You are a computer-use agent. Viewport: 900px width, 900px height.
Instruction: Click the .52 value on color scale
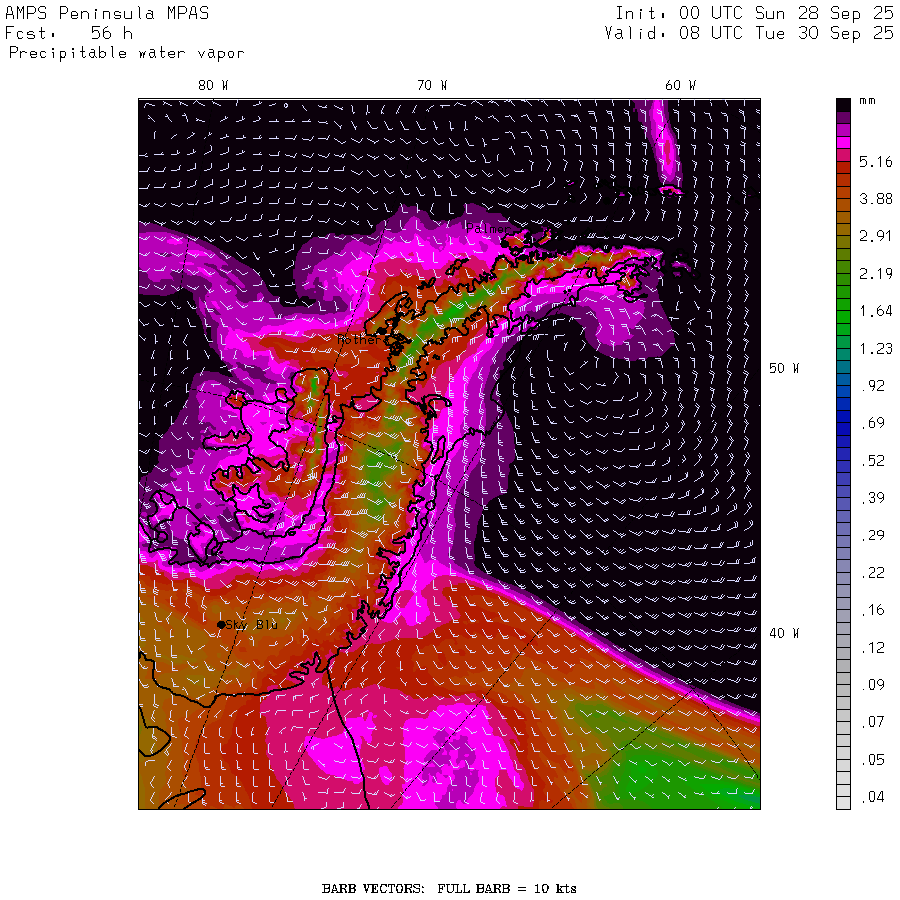point(876,461)
